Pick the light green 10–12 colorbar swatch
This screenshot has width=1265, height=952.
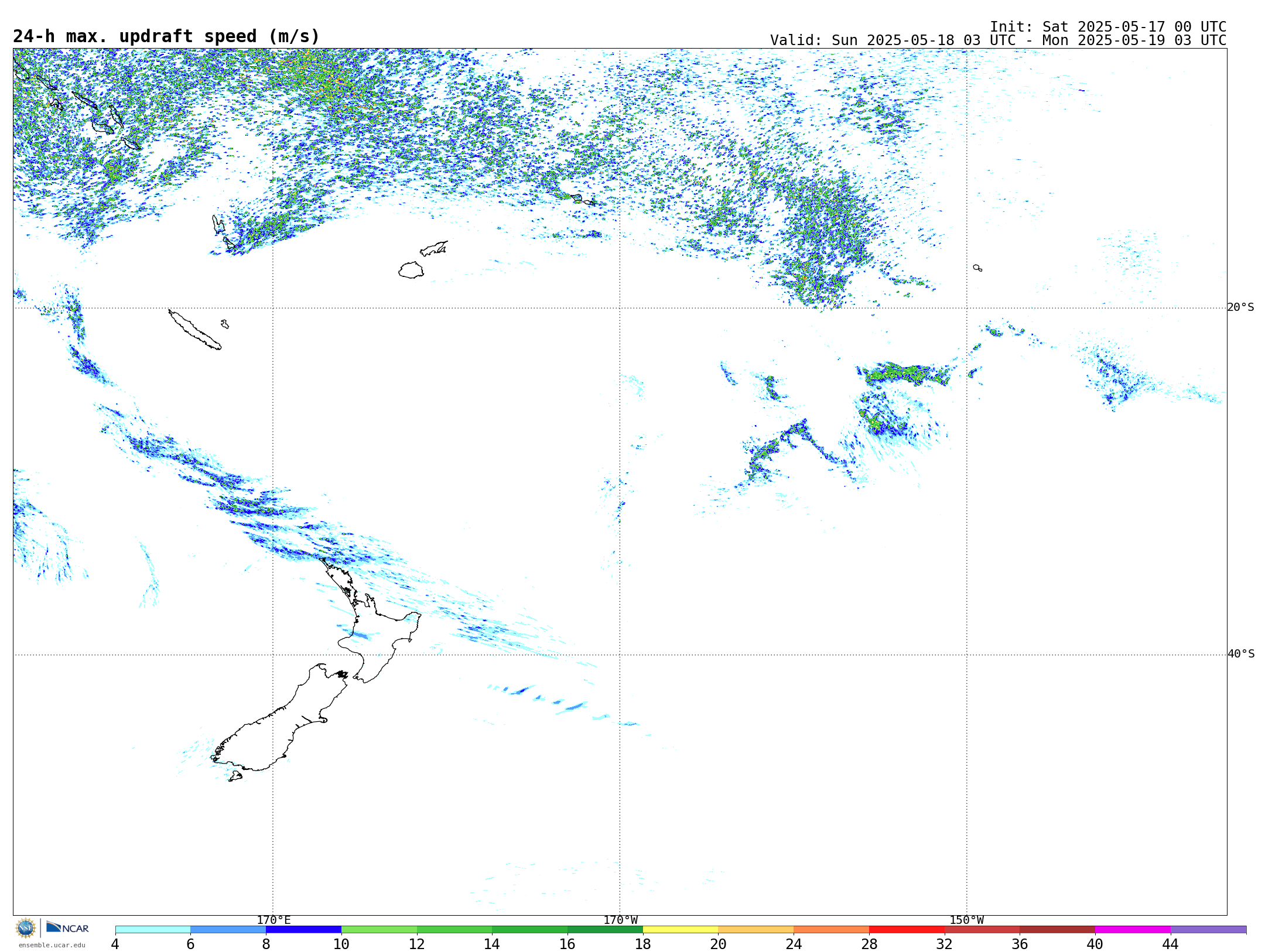point(379,929)
